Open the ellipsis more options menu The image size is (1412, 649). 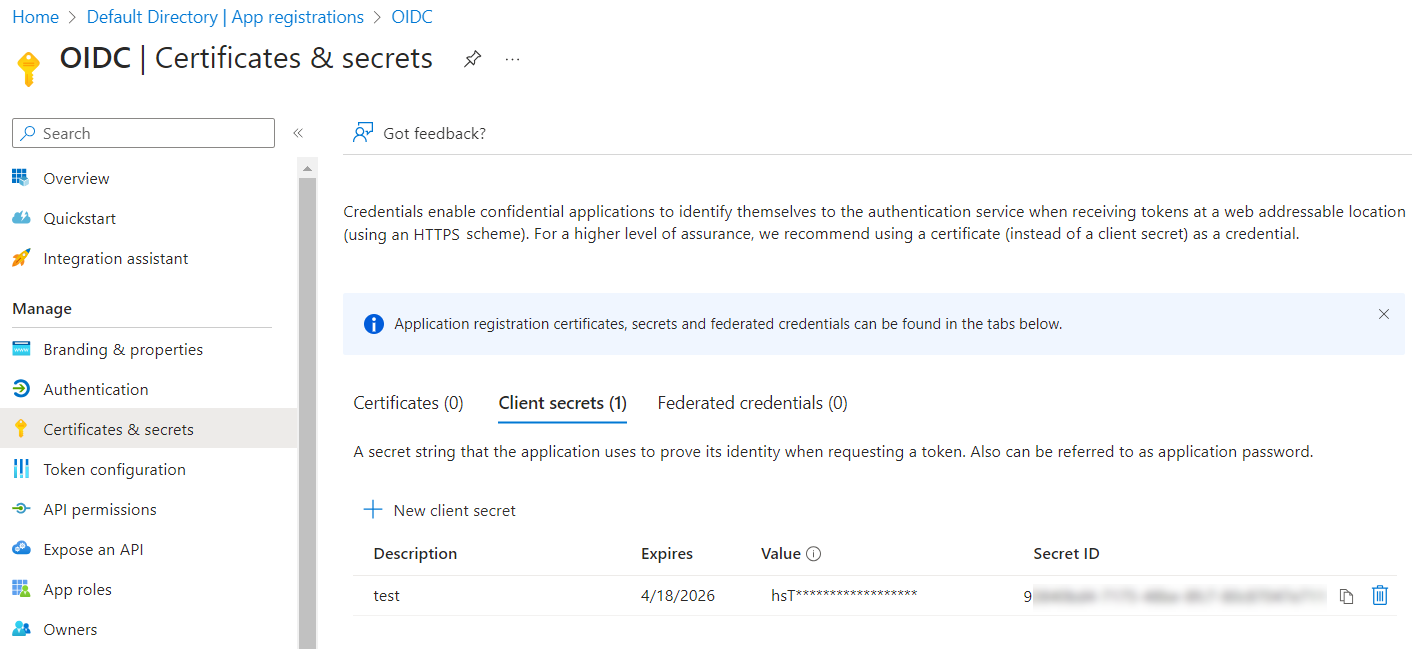(x=512, y=59)
